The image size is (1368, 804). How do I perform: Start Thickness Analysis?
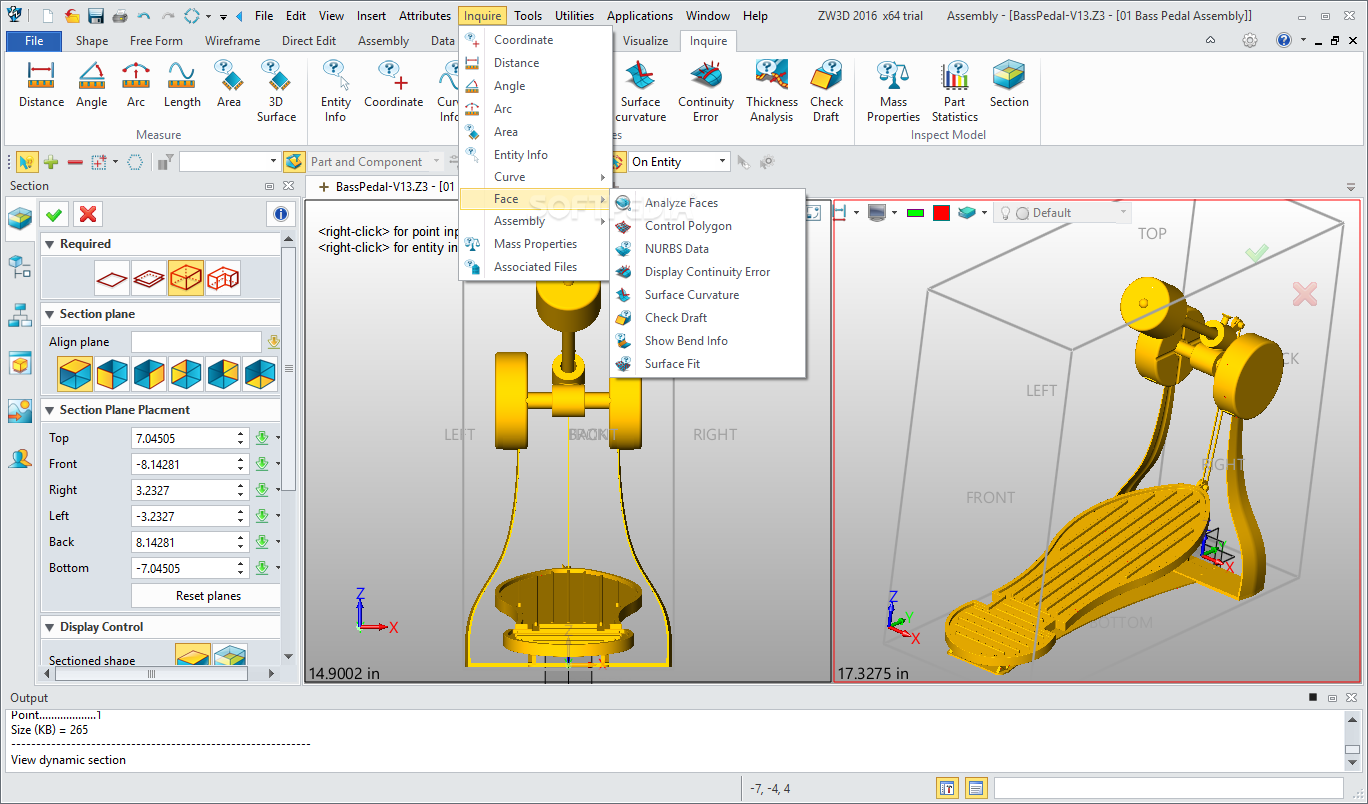[x=772, y=91]
